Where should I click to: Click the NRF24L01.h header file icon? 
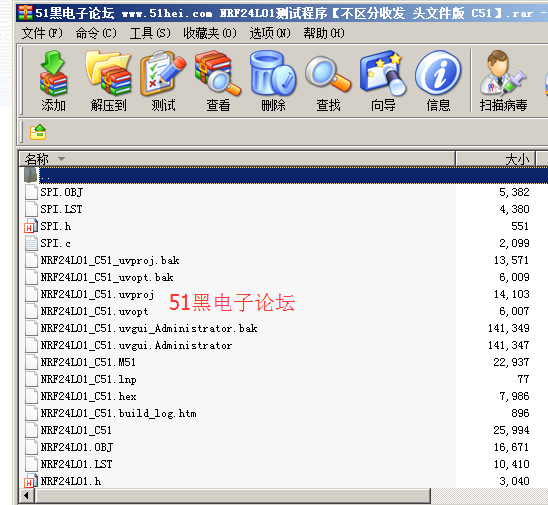click(31, 481)
